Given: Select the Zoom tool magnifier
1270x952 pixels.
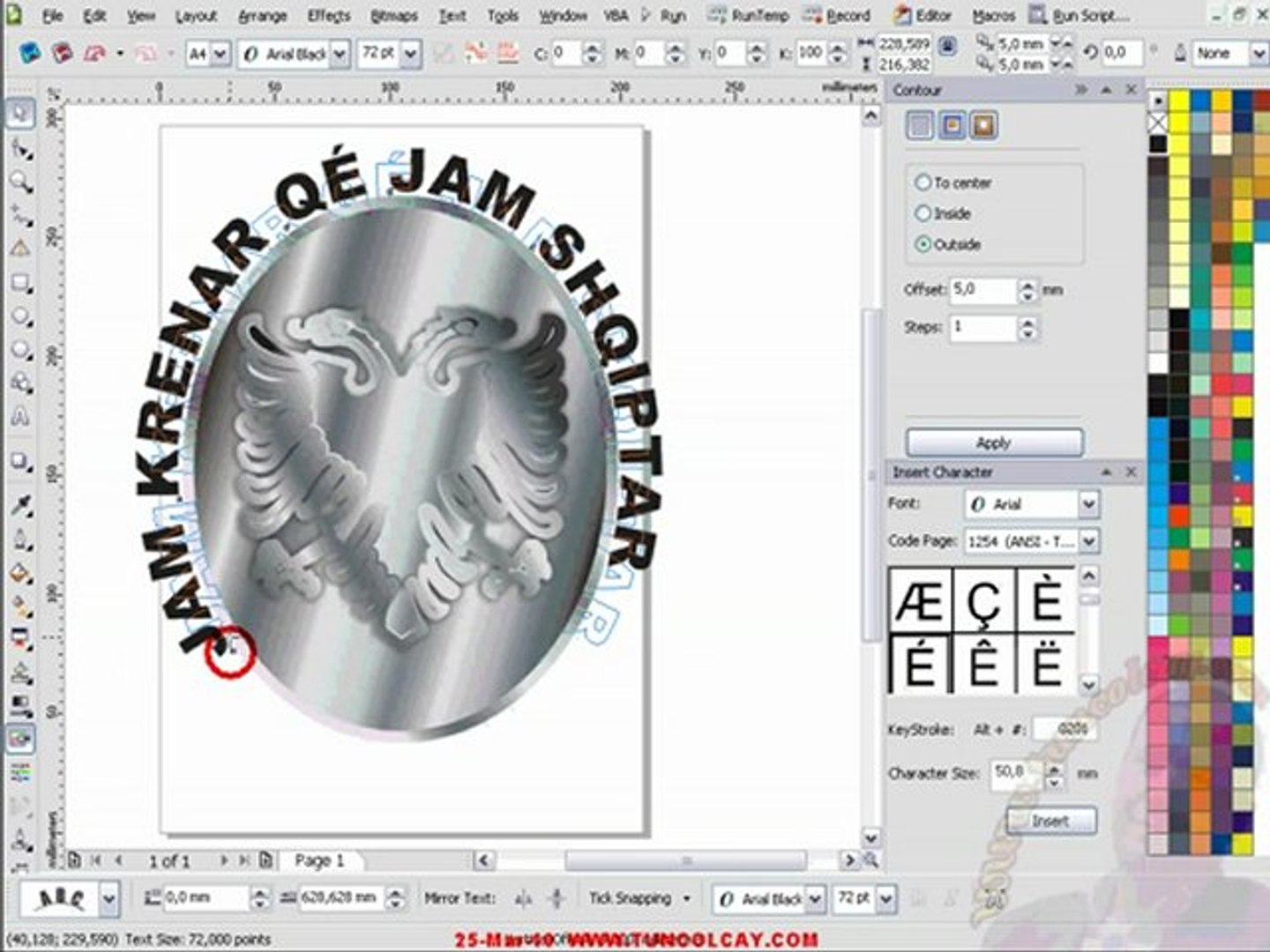Looking at the screenshot, I should [x=20, y=182].
